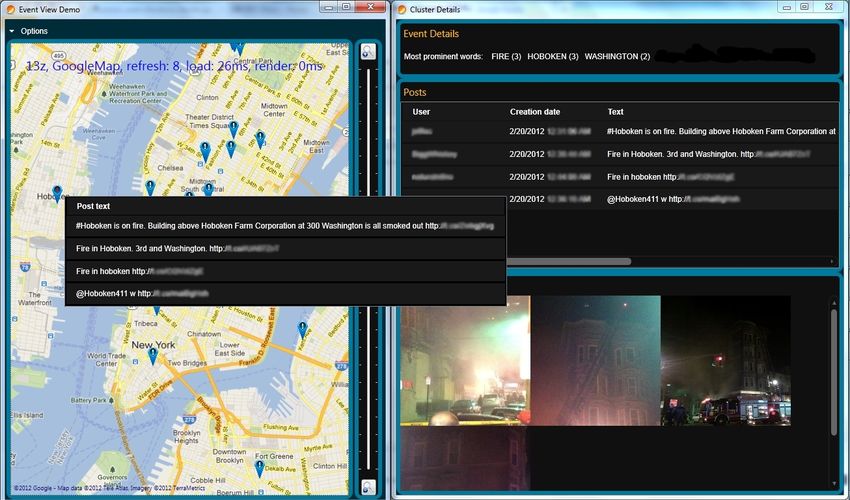
Task: Click the Posts section heading
Action: [415, 92]
